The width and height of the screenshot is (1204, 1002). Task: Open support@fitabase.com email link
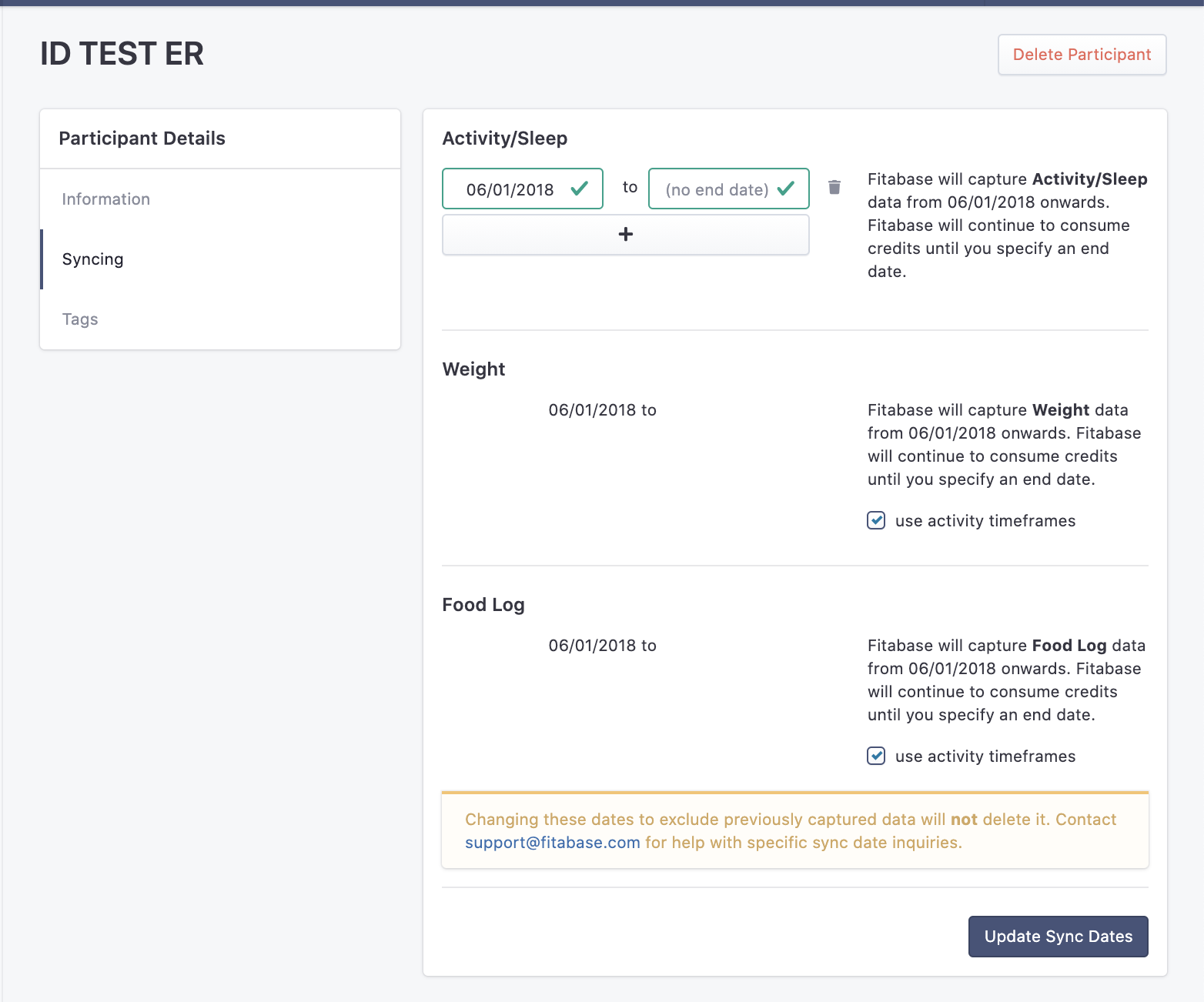click(x=553, y=843)
